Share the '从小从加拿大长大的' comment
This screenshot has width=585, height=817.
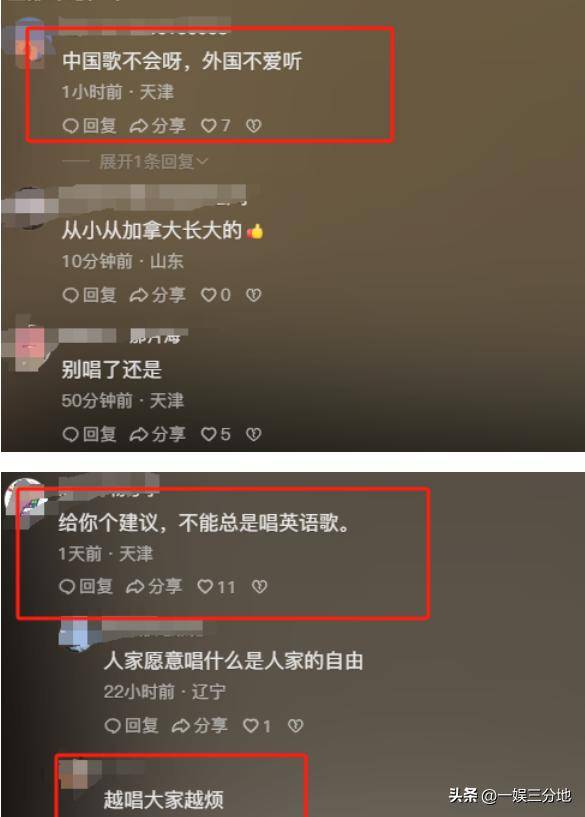(157, 295)
